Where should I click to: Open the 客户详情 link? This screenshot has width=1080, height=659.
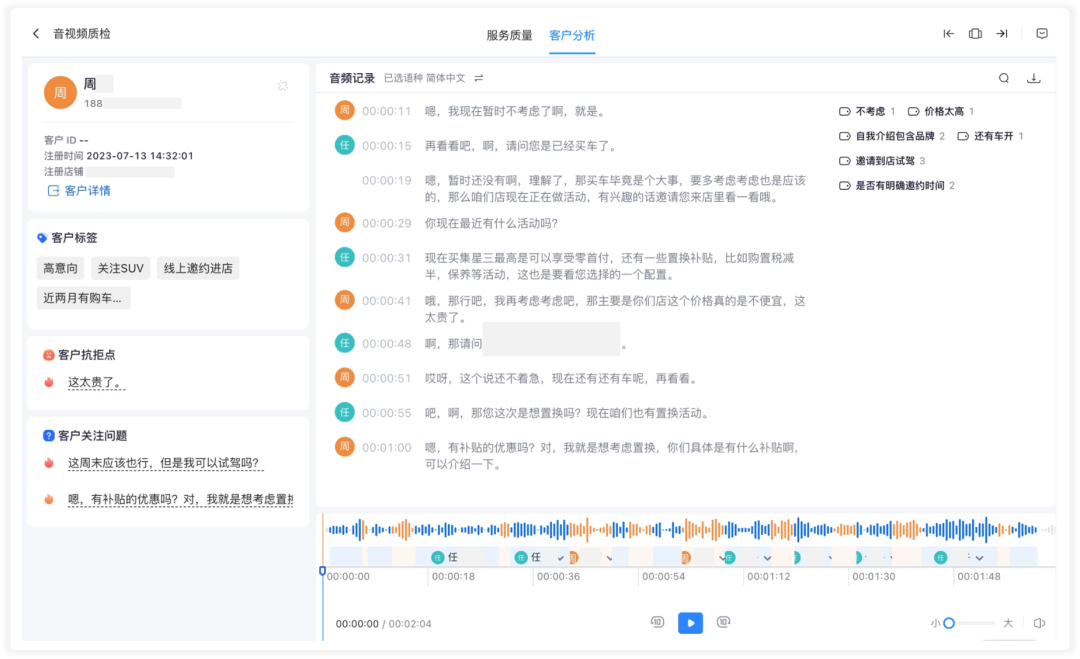point(79,191)
